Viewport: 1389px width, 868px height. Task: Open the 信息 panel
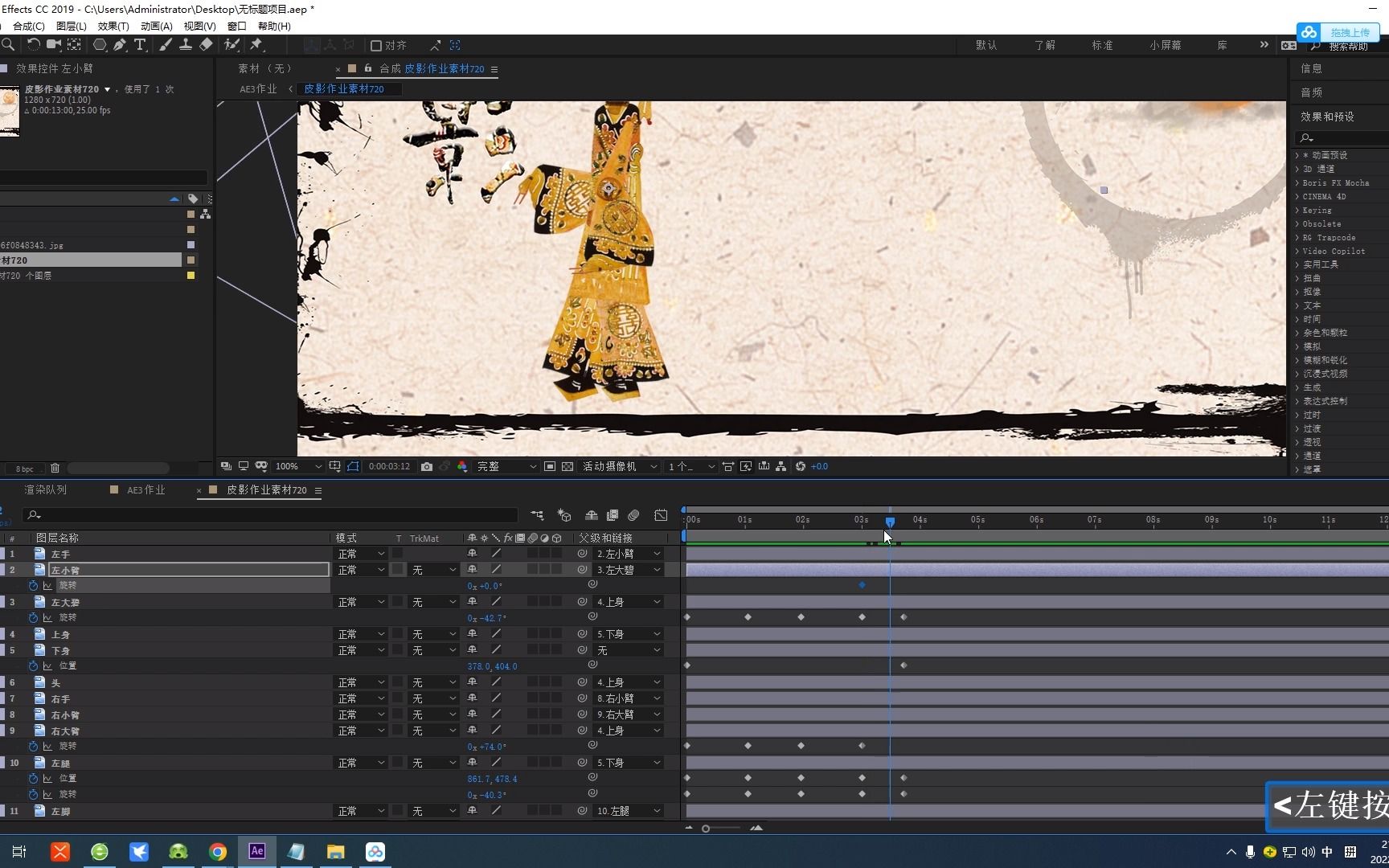click(1312, 68)
